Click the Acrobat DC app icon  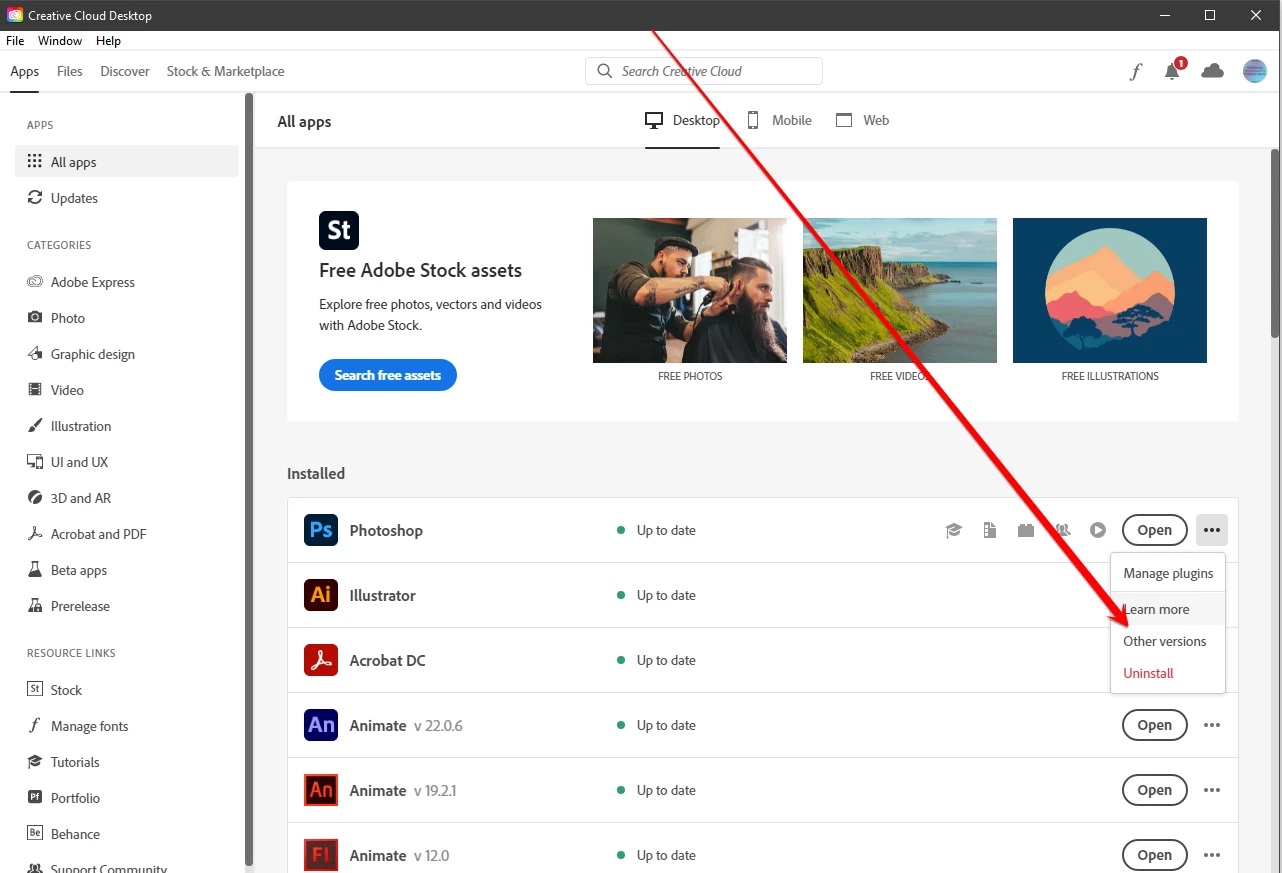(x=321, y=660)
